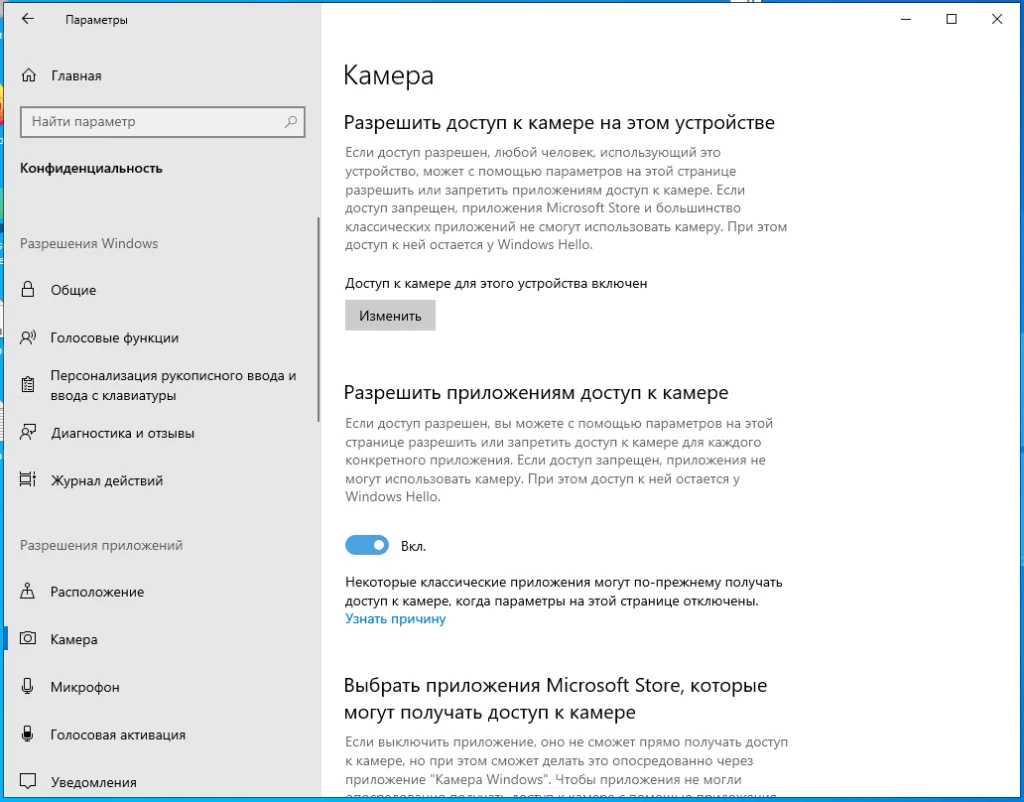
Task: Click the Голосовая активация icon
Action: click(29, 735)
